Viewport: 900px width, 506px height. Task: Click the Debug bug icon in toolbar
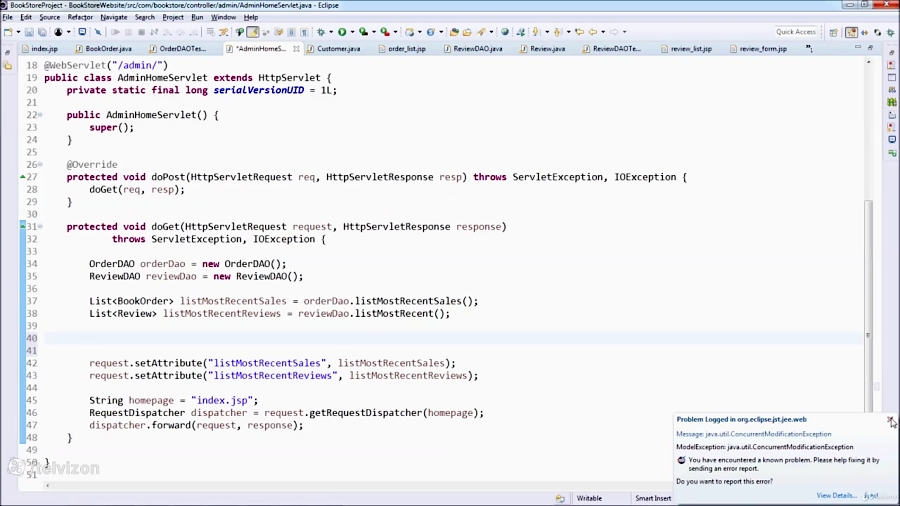point(321,32)
